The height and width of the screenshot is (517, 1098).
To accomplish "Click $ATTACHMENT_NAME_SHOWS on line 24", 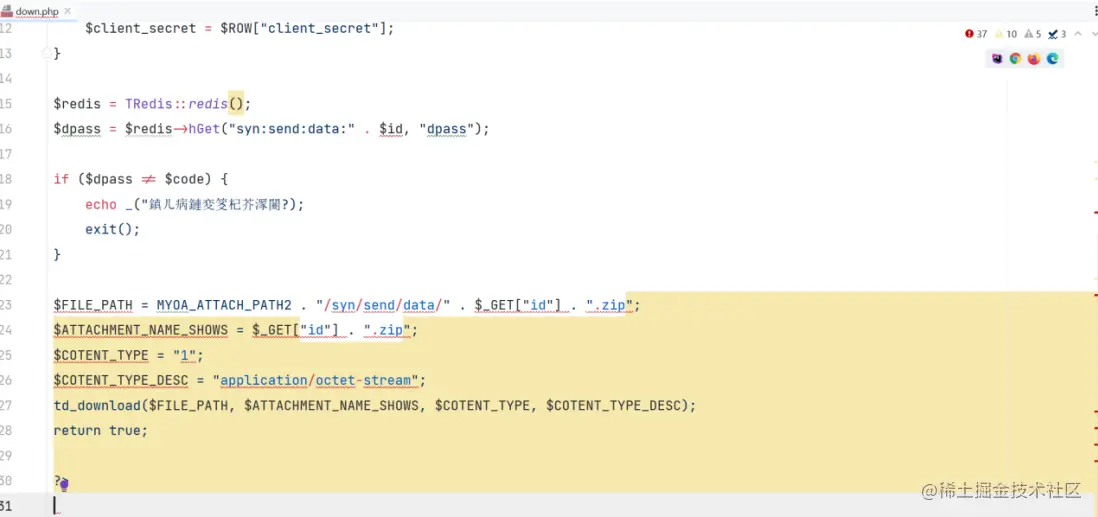I will (x=141, y=330).
